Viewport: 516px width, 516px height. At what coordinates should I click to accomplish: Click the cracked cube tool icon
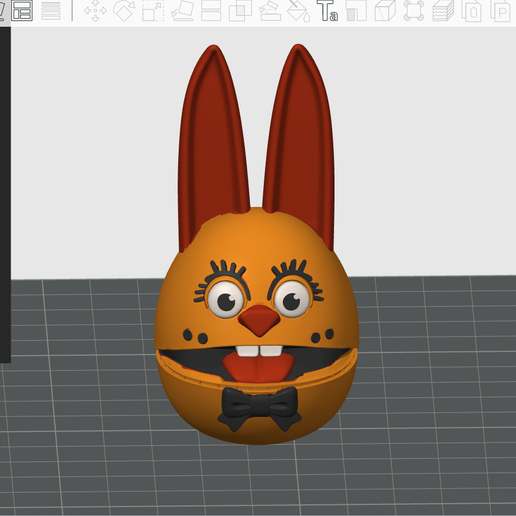385,11
